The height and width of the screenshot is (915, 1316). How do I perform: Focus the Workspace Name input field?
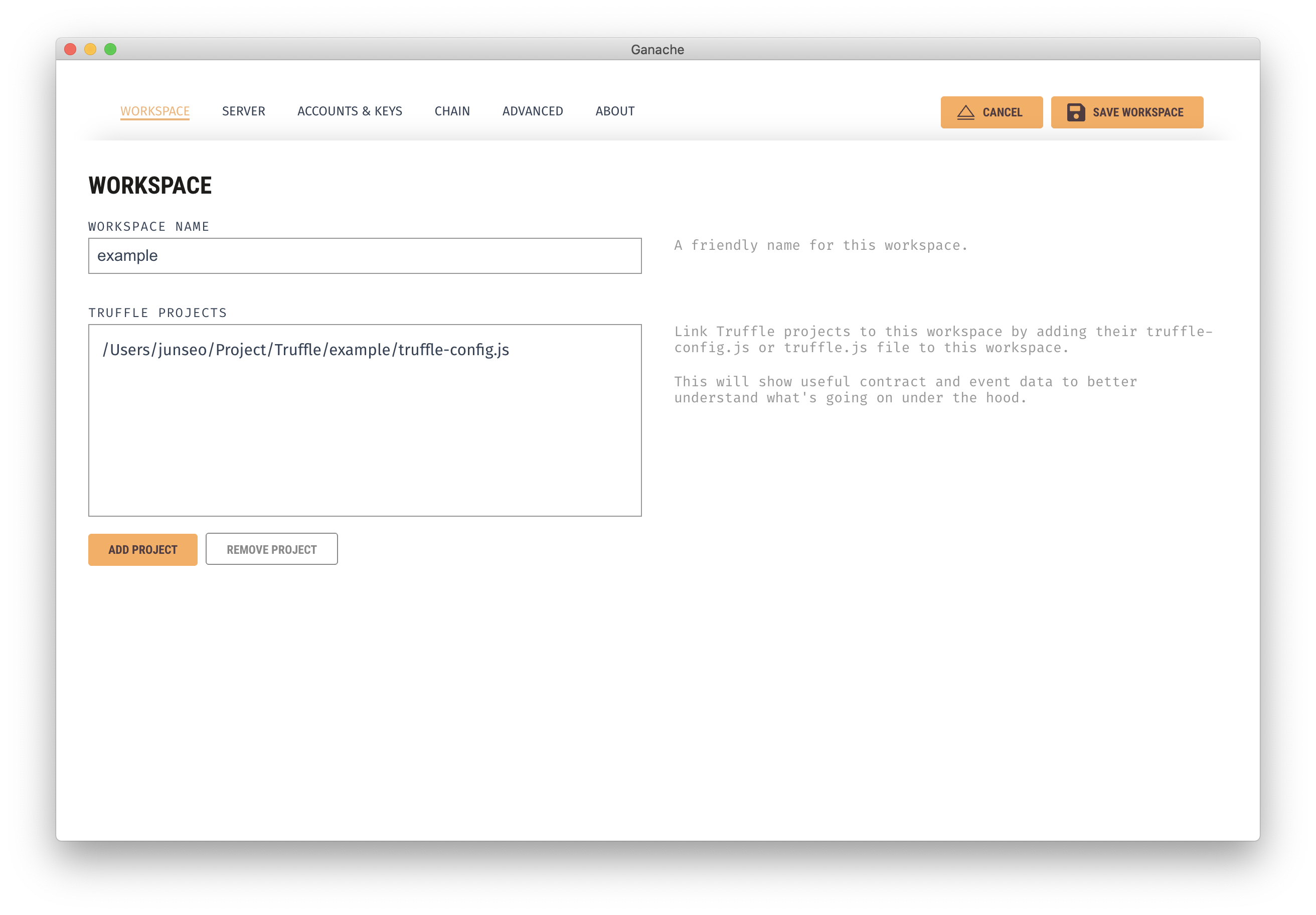(365, 256)
